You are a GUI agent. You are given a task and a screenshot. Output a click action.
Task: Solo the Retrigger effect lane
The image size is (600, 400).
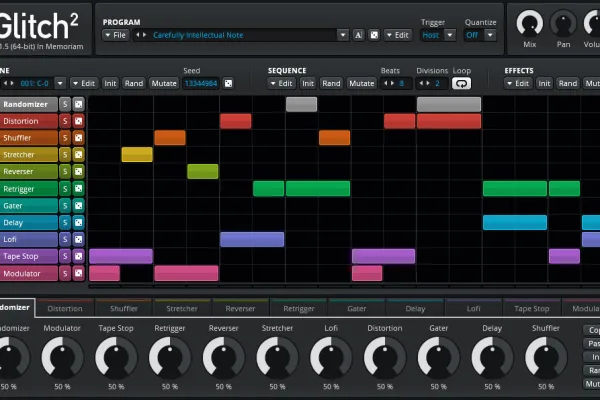[x=65, y=189]
